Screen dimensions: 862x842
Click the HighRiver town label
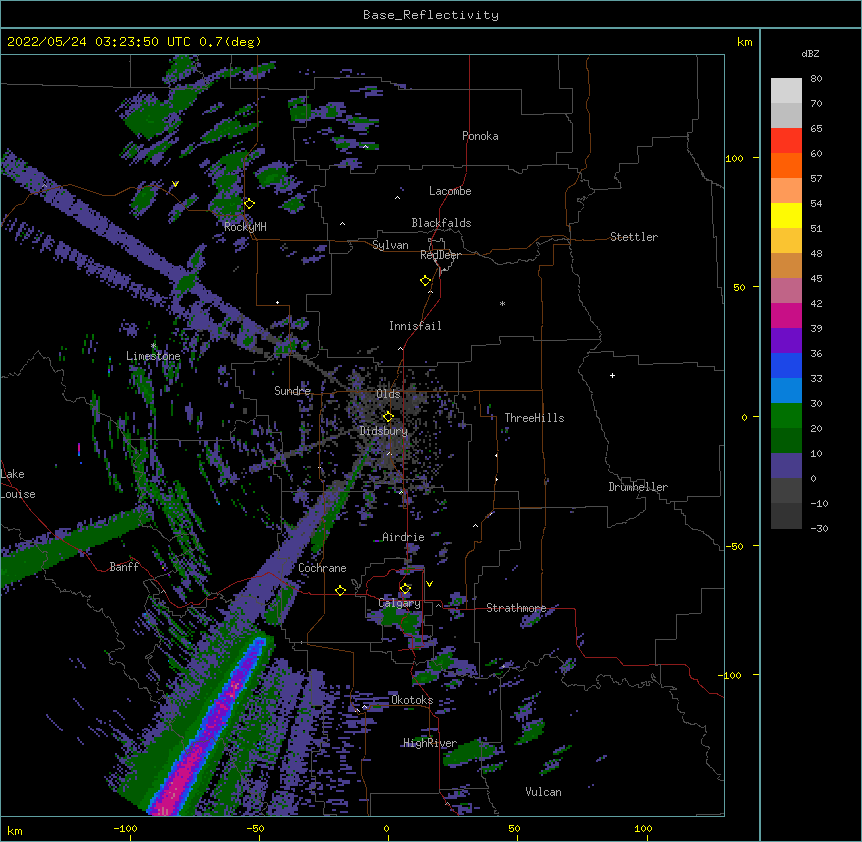(x=430, y=743)
